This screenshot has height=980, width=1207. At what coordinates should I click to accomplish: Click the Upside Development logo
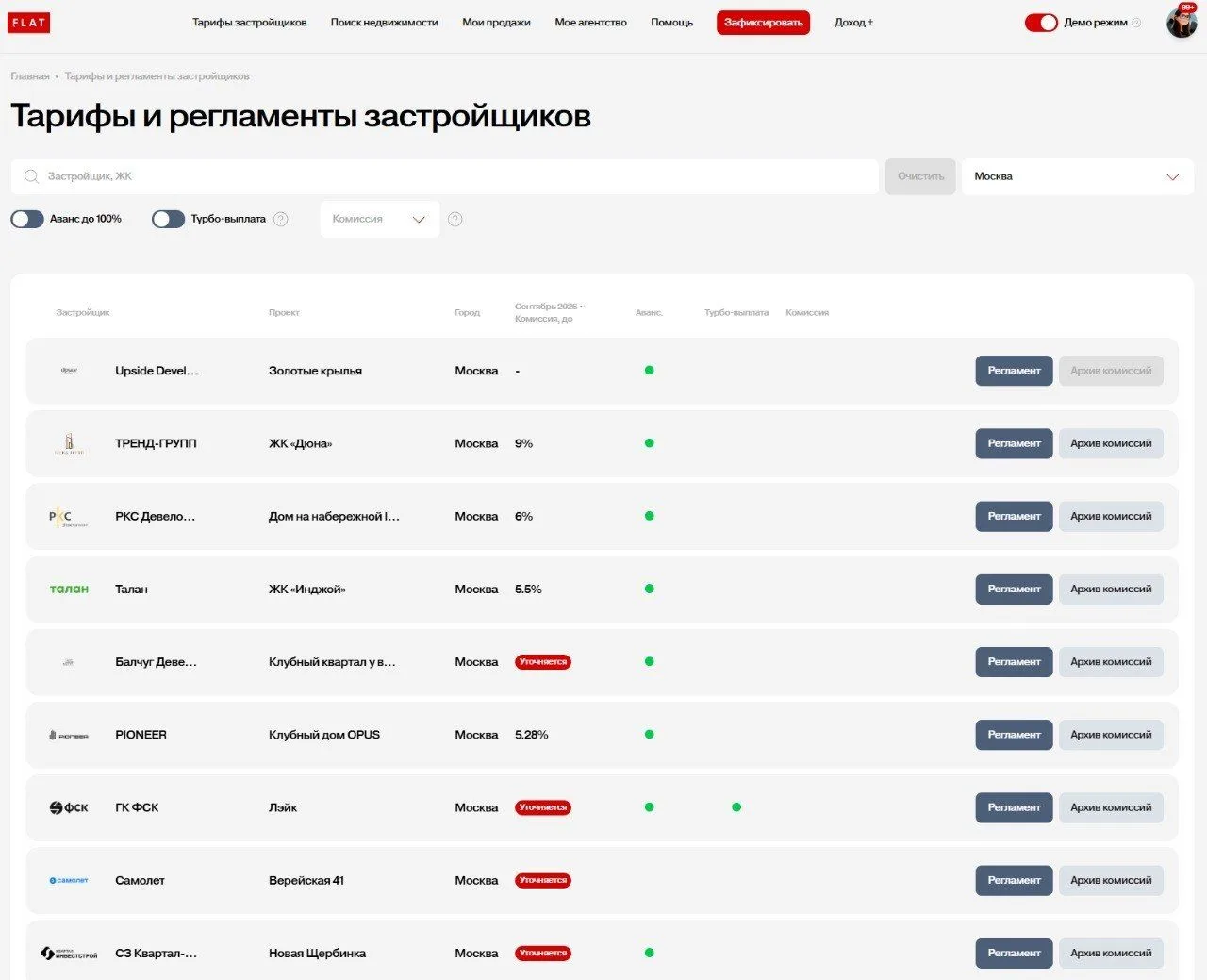[x=69, y=371]
